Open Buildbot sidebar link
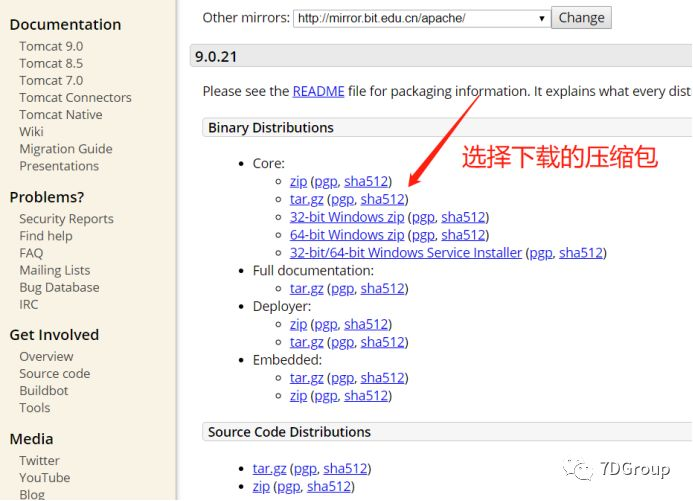 point(43,391)
